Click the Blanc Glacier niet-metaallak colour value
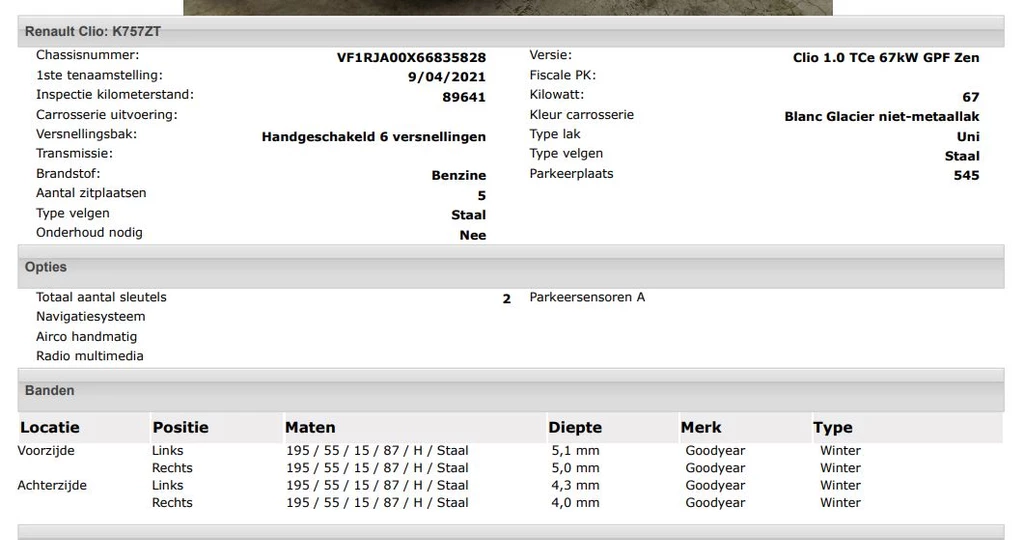The height and width of the screenshot is (540, 1024). coord(881,117)
